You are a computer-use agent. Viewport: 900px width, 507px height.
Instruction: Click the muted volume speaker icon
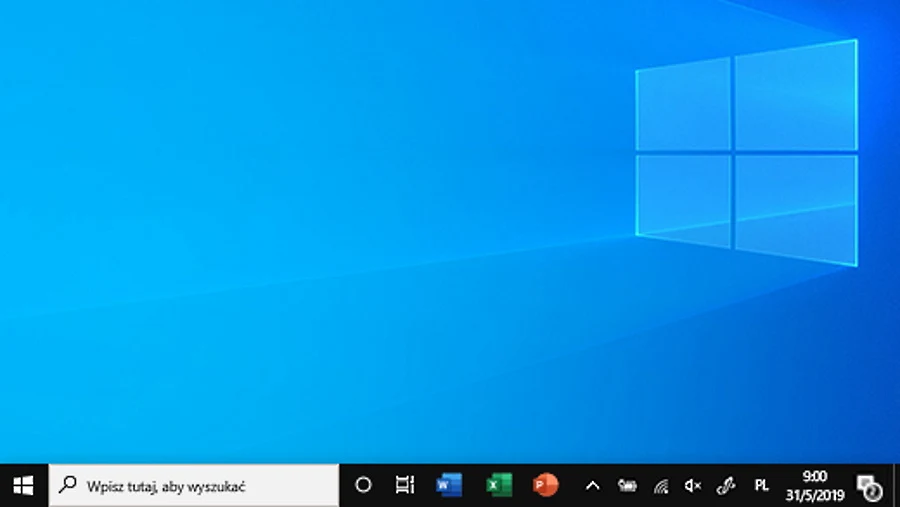pos(693,486)
